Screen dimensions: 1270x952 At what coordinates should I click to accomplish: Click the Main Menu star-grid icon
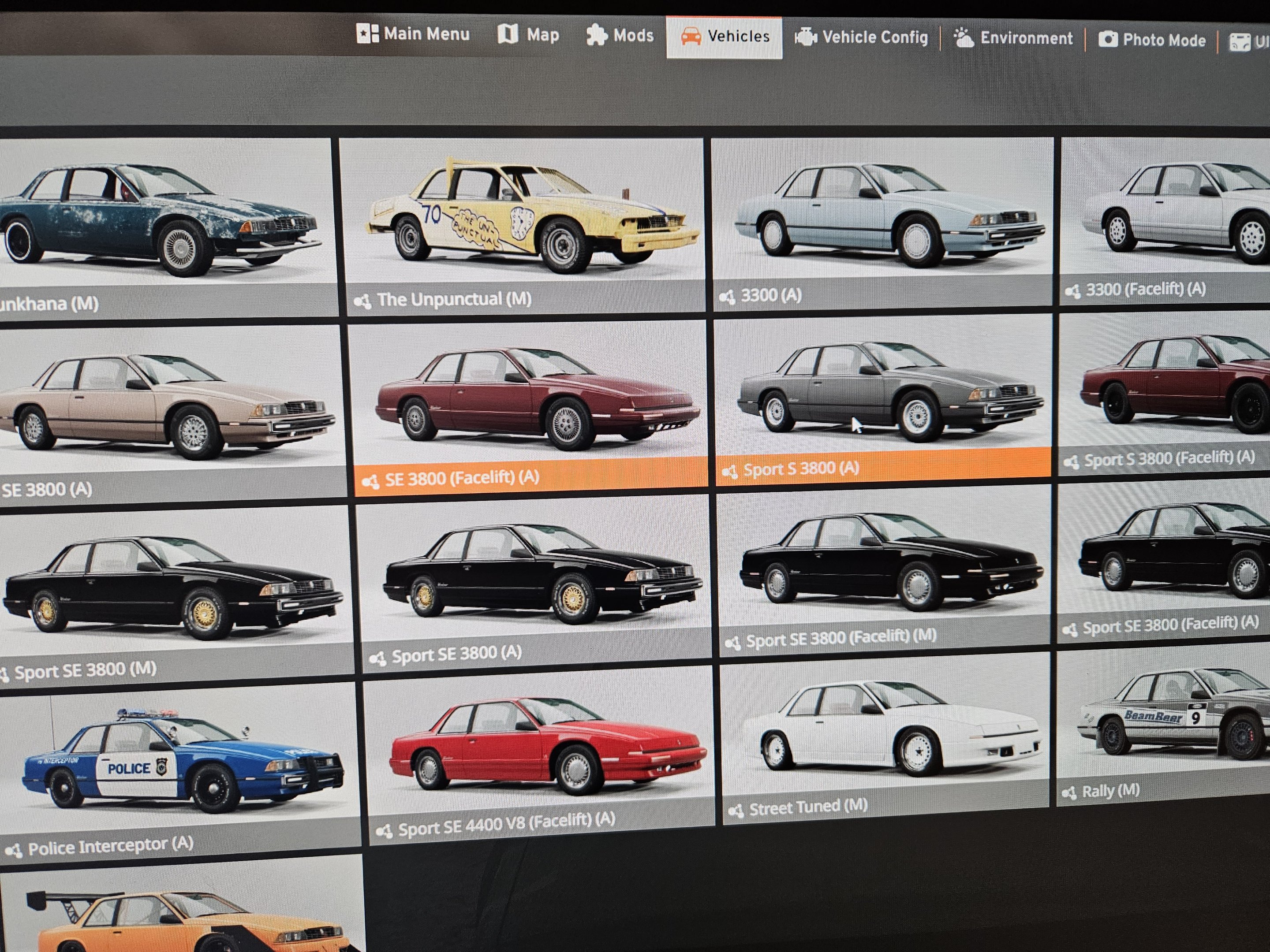[x=367, y=33]
